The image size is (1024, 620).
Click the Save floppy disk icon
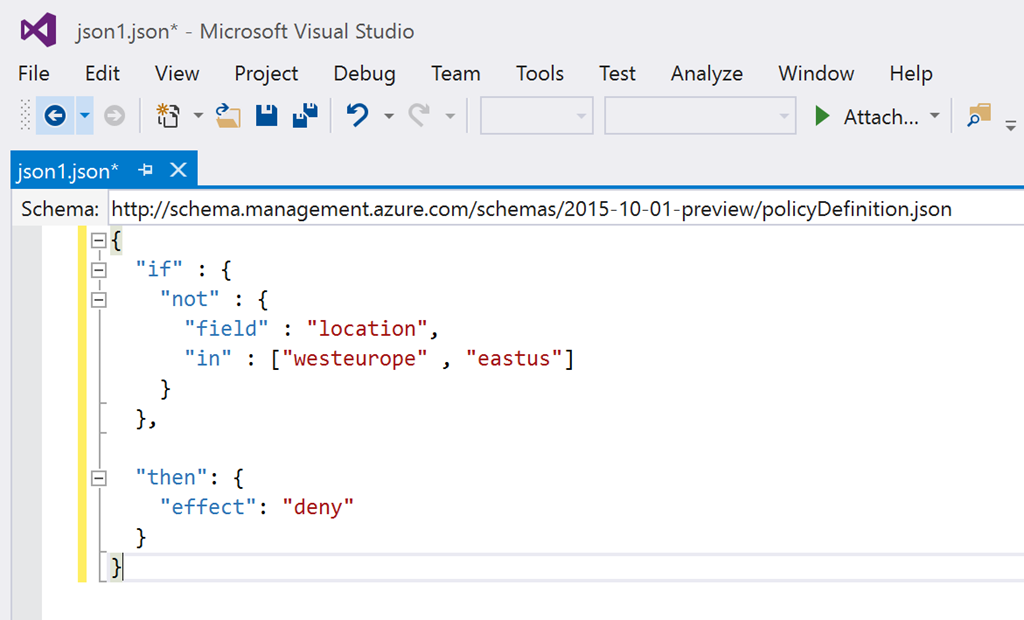pyautogui.click(x=266, y=116)
